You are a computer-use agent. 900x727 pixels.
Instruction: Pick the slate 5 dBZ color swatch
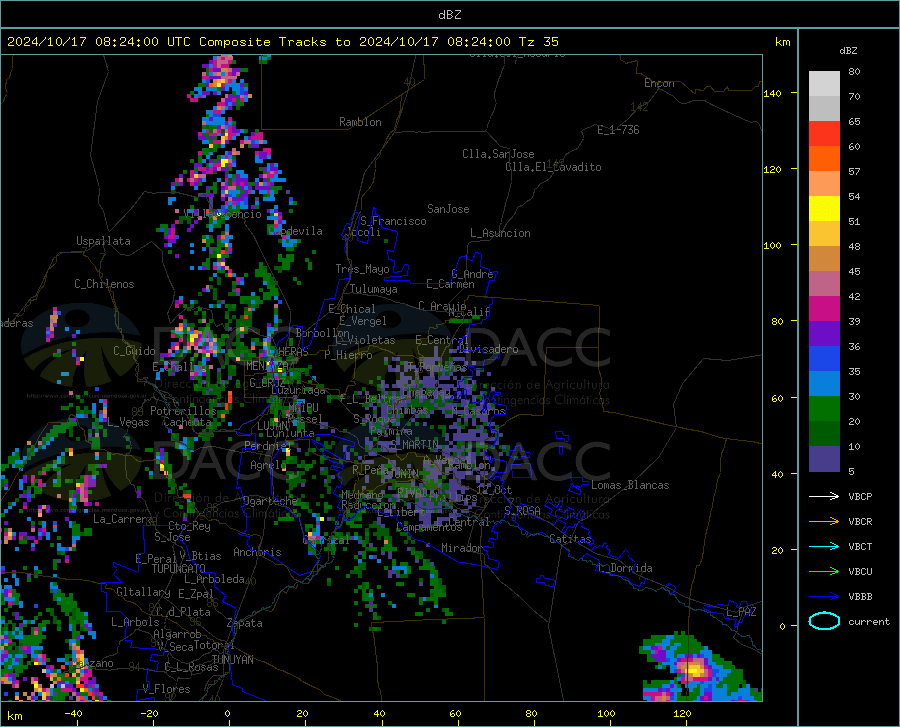[x=824, y=458]
